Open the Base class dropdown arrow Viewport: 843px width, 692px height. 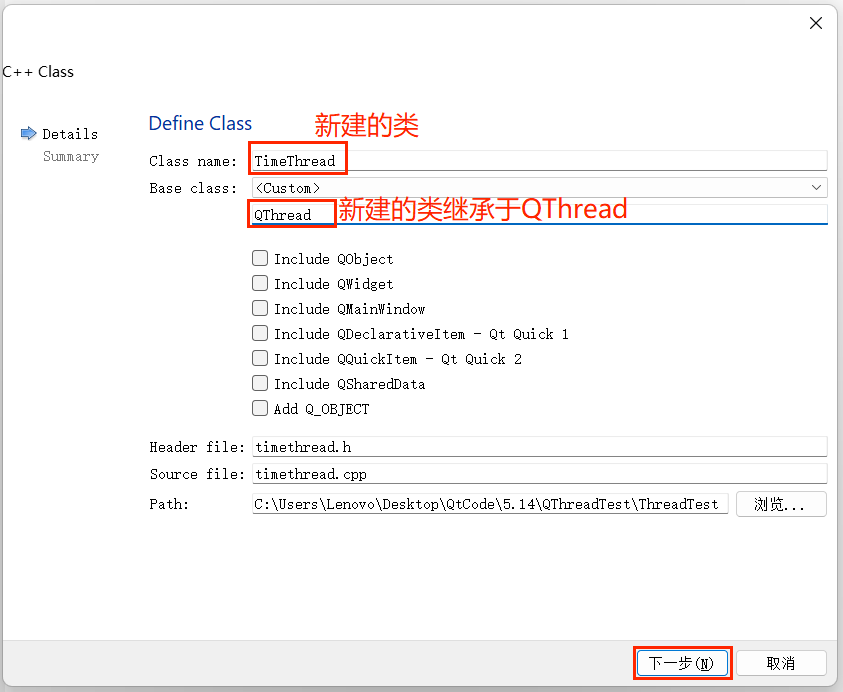(816, 188)
